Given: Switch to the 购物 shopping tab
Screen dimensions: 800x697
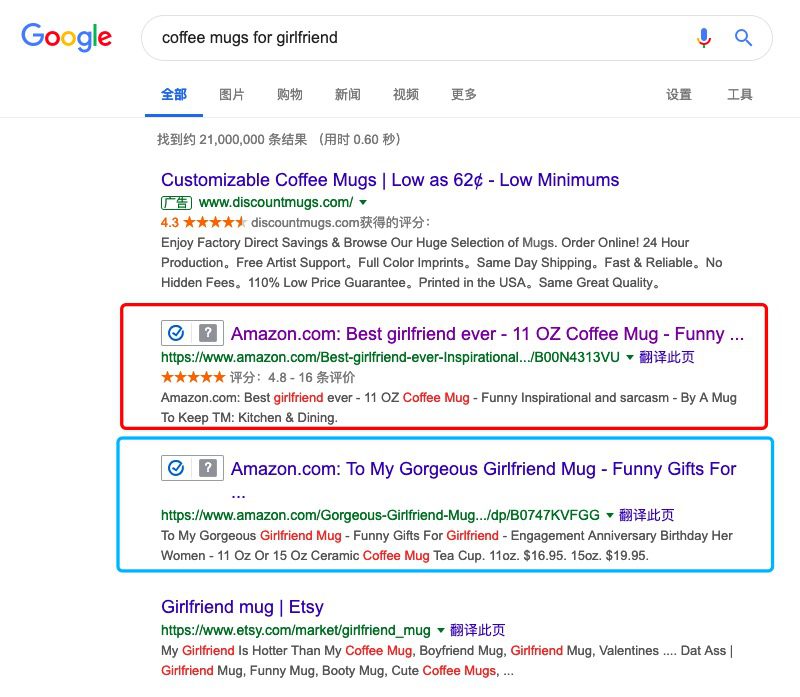Looking at the screenshot, I should click(290, 94).
